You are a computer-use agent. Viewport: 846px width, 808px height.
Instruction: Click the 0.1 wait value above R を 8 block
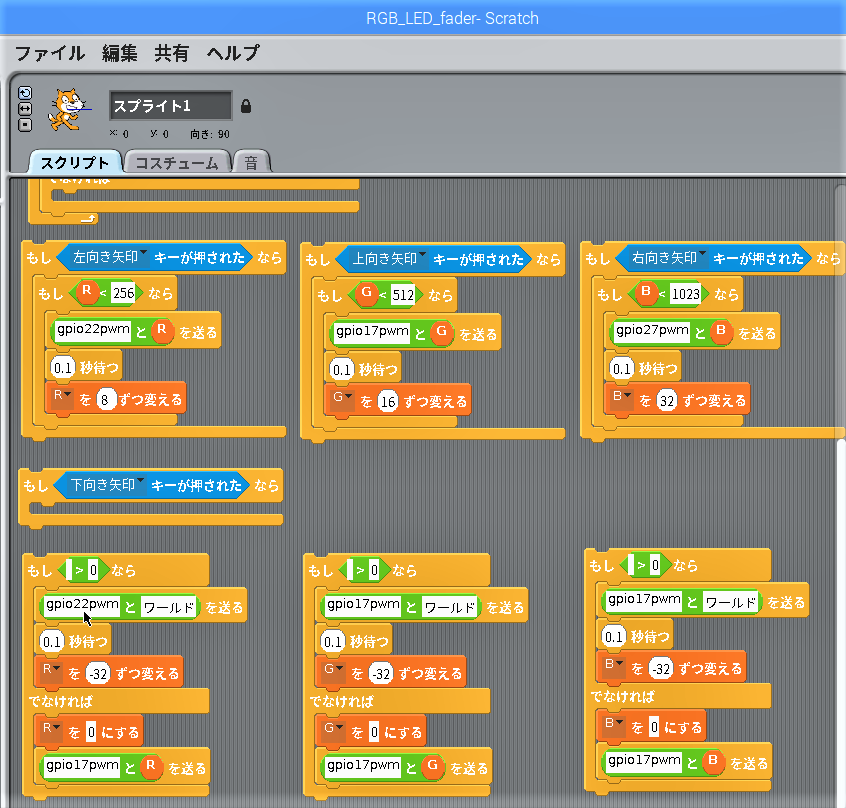63,368
